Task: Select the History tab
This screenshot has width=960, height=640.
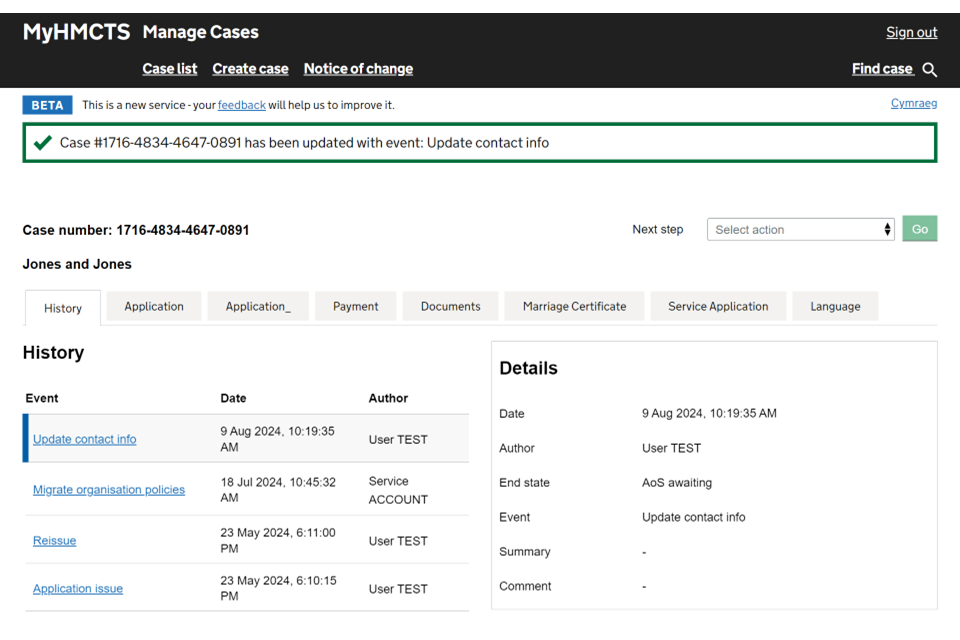Action: pos(63,308)
